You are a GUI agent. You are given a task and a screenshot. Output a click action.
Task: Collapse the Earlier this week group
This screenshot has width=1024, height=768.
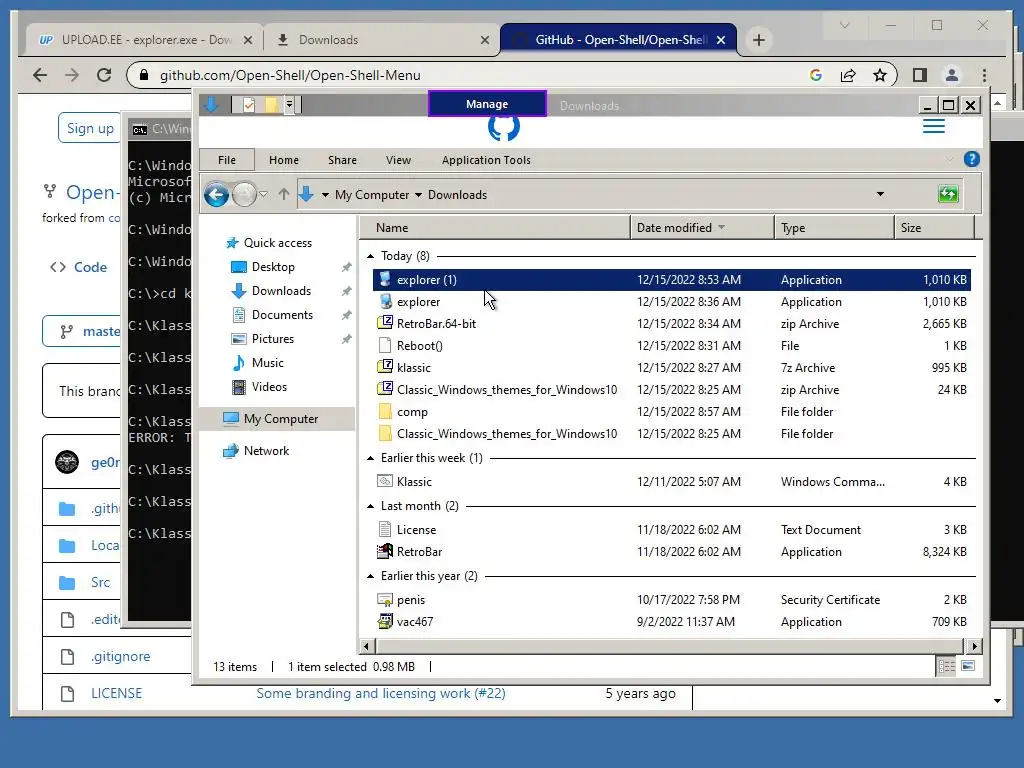point(370,458)
